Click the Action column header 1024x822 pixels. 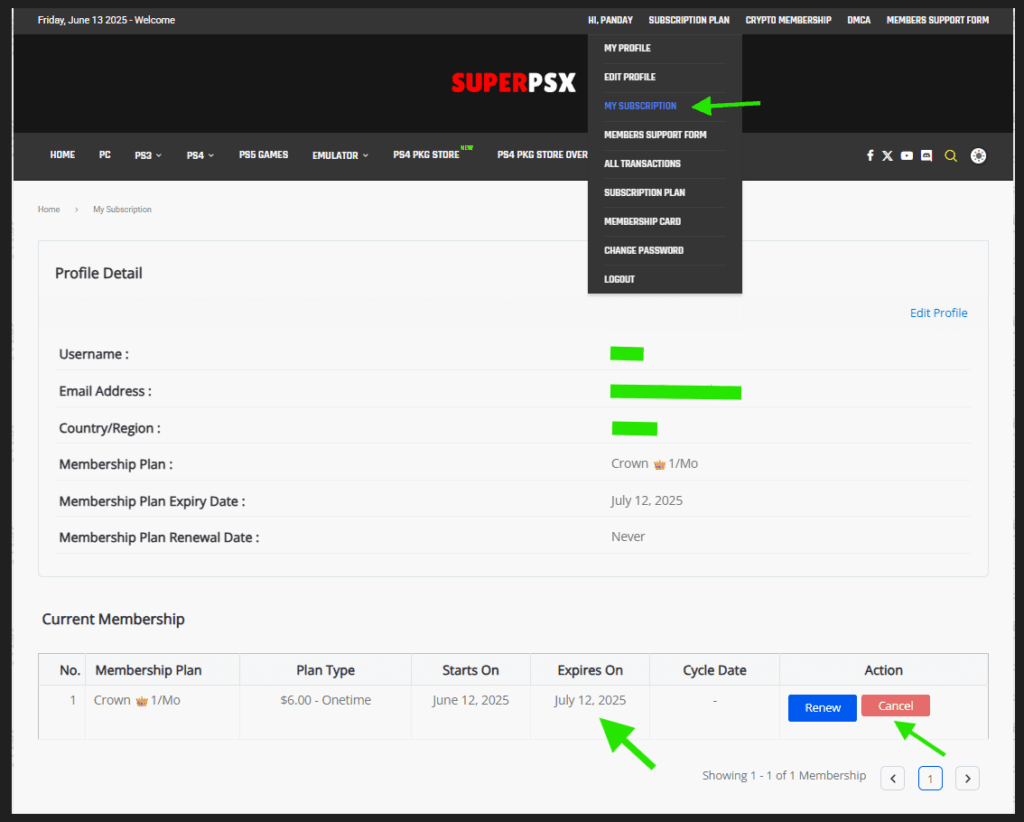(x=883, y=671)
